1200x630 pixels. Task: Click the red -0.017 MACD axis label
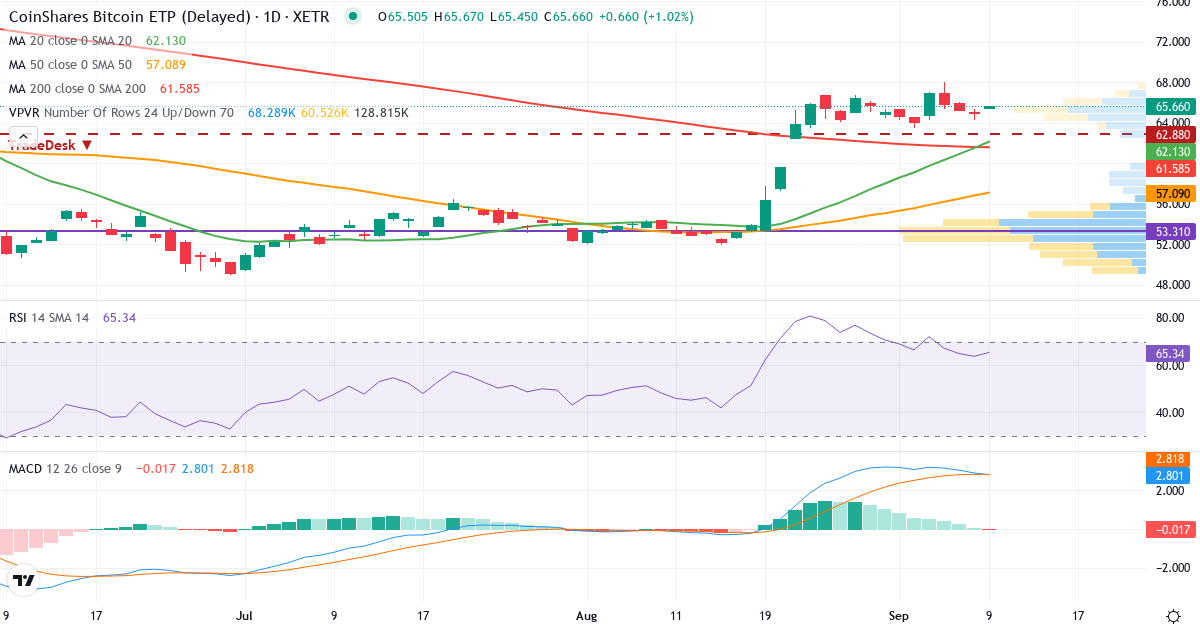pos(1171,530)
